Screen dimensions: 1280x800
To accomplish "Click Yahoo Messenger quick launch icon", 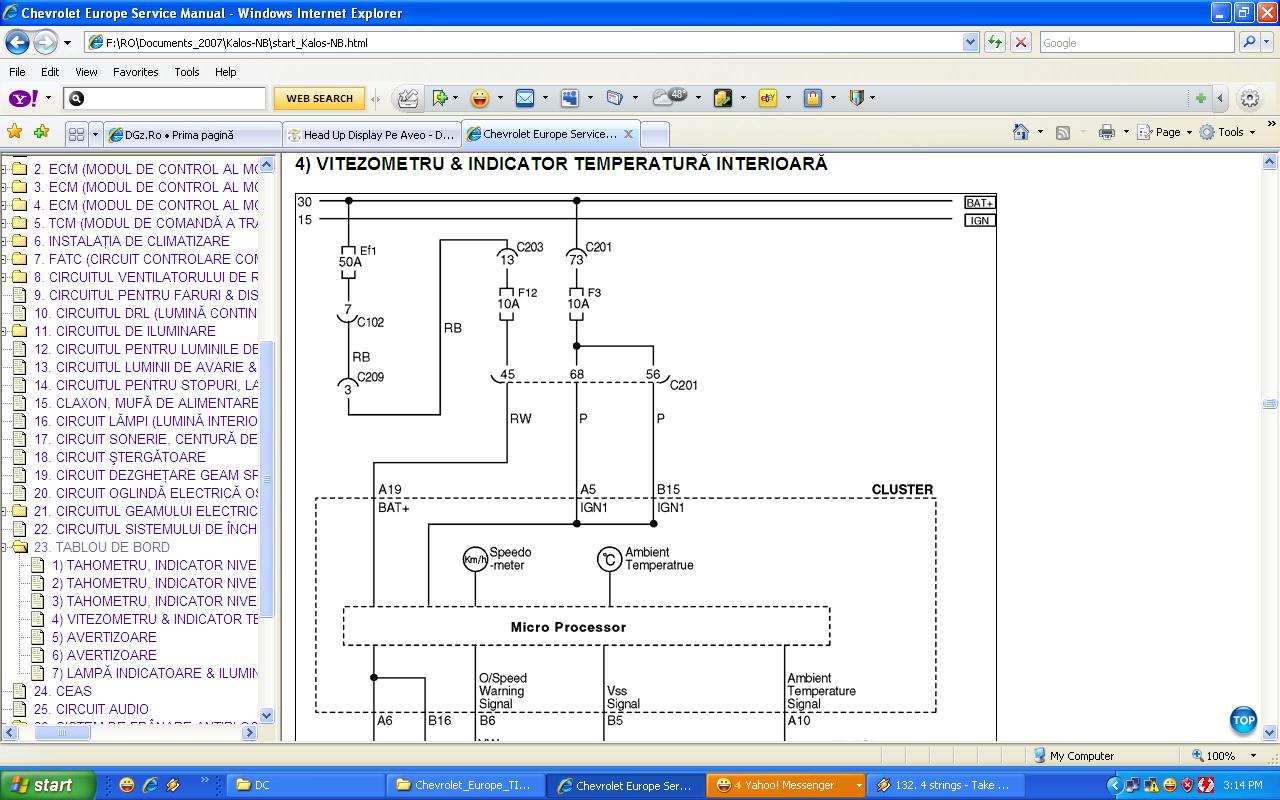I will (x=127, y=785).
